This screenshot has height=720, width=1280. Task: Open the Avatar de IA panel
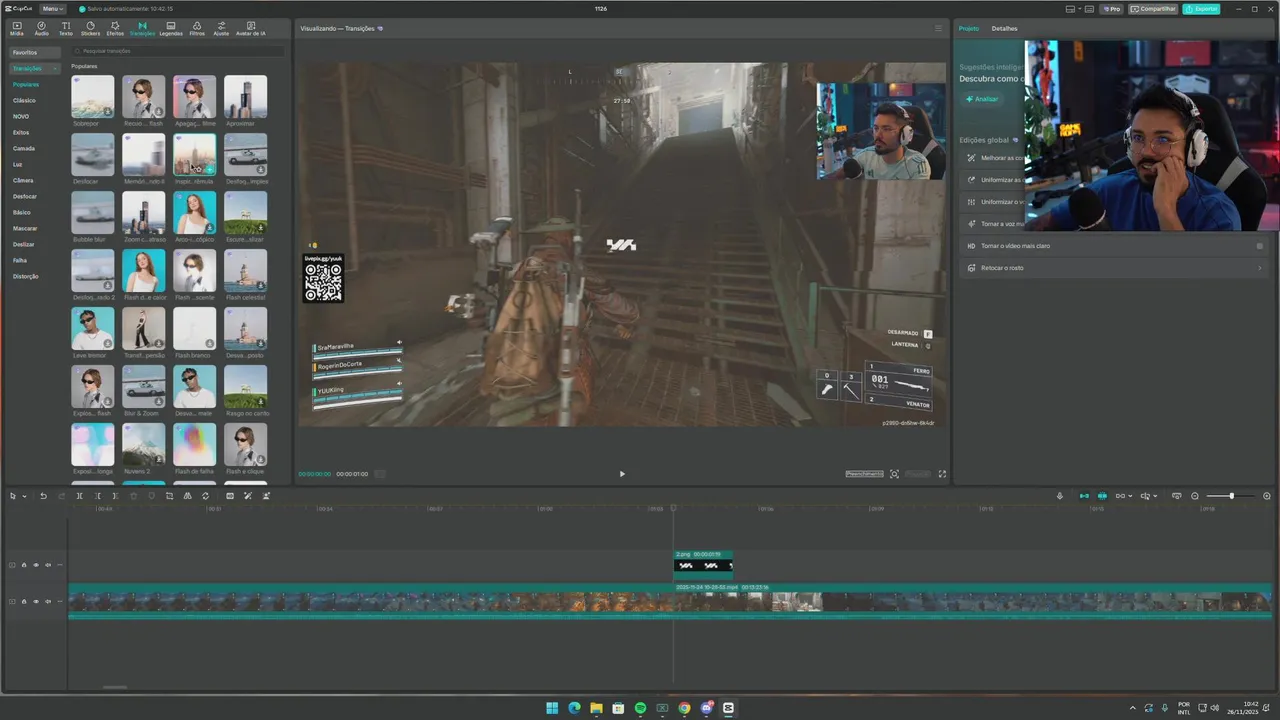point(251,28)
